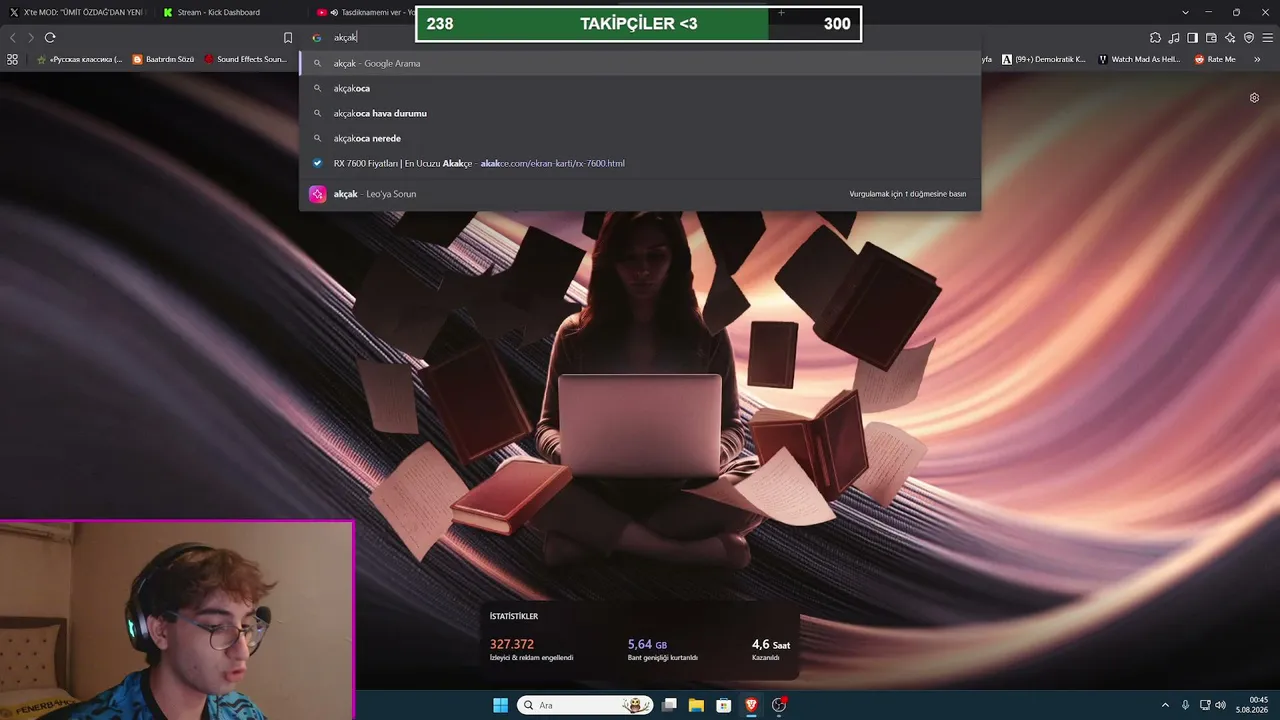Viewport: 1280px width, 720px height.
Task: Click the Leo icon in the suggestion list
Action: pyautogui.click(x=317, y=194)
